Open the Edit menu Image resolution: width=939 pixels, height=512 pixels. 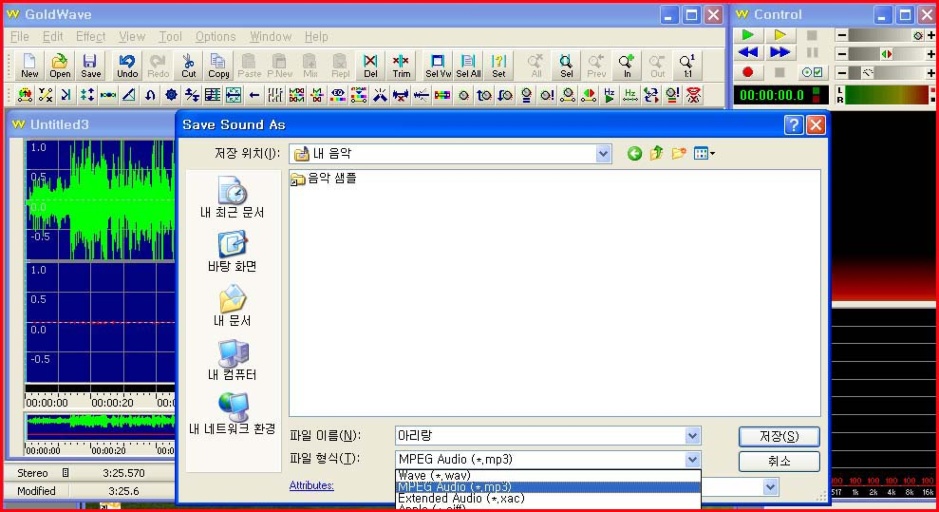(53, 37)
